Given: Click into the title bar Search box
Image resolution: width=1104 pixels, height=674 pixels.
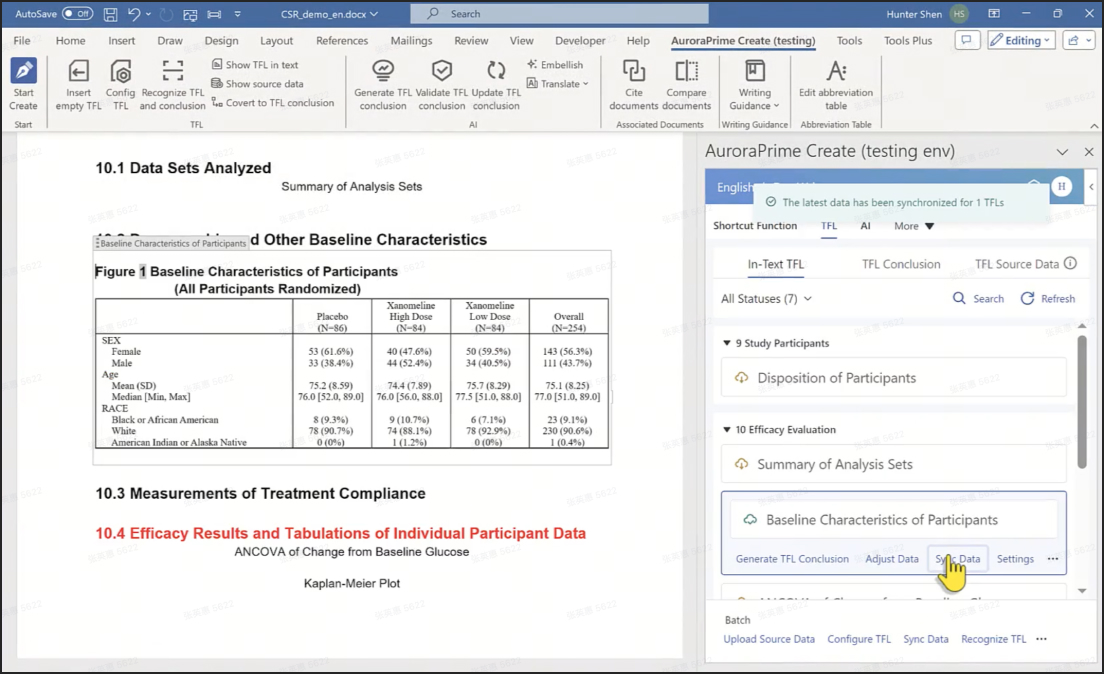Looking at the screenshot, I should [560, 13].
